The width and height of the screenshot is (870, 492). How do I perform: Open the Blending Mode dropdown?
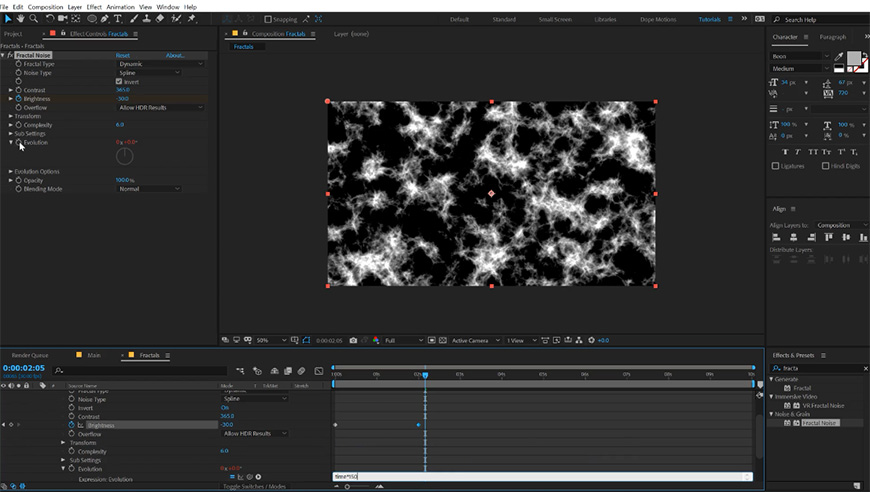[148, 189]
